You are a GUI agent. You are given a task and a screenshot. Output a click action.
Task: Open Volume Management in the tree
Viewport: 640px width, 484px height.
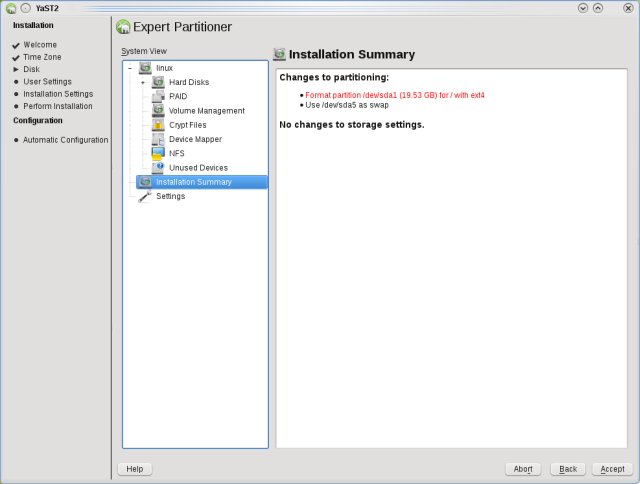(207, 111)
